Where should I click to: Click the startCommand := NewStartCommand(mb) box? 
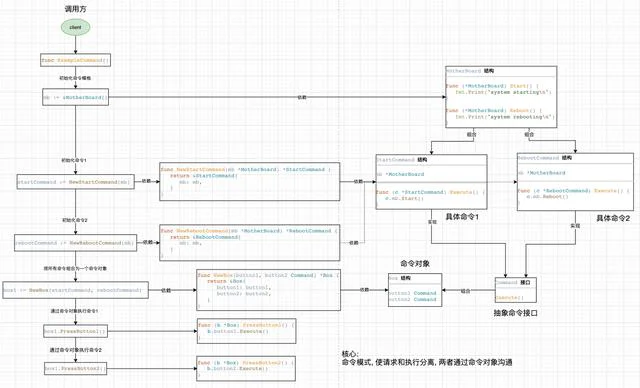tap(76, 182)
